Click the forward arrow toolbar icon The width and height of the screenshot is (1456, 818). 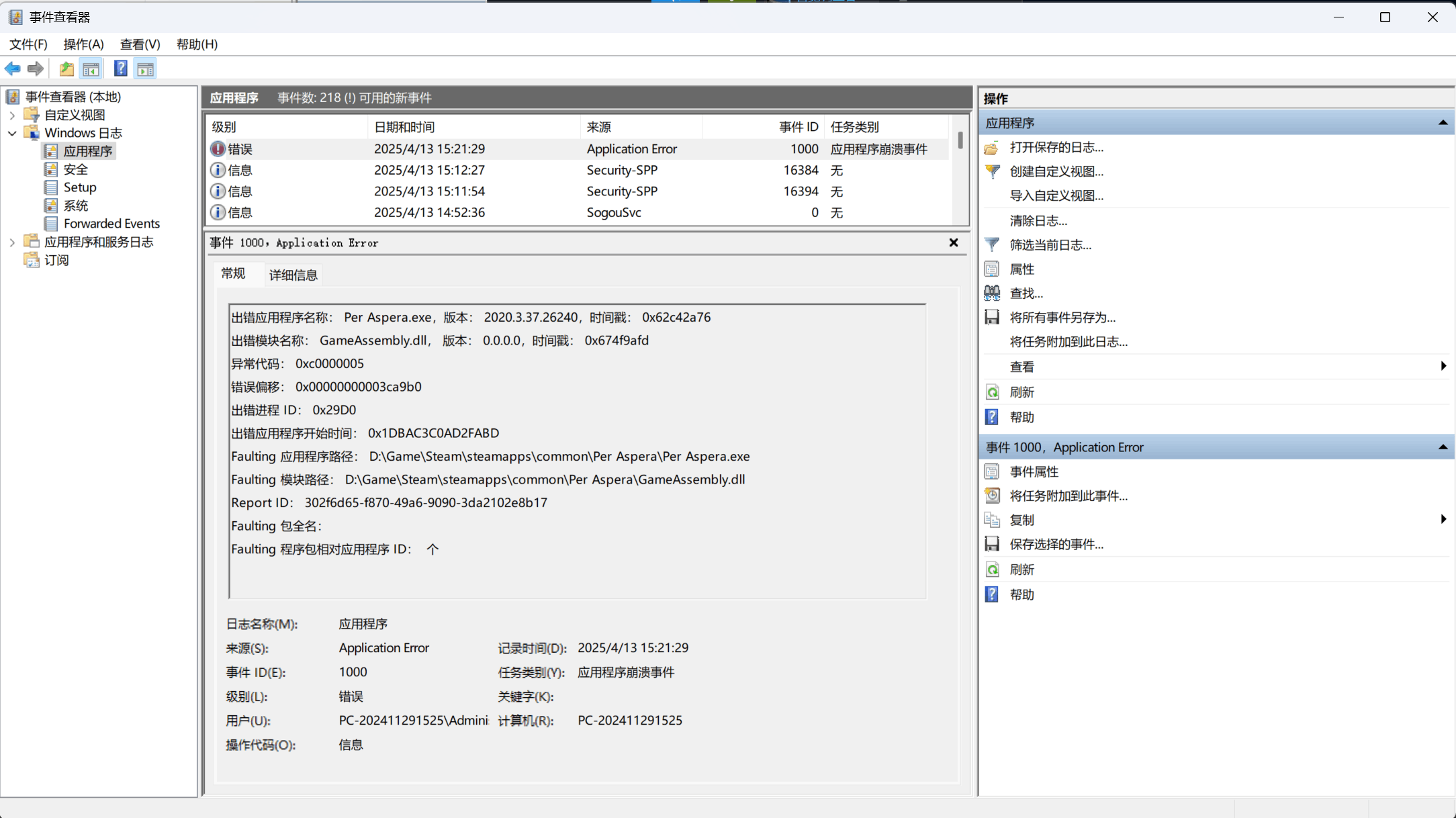[36, 69]
